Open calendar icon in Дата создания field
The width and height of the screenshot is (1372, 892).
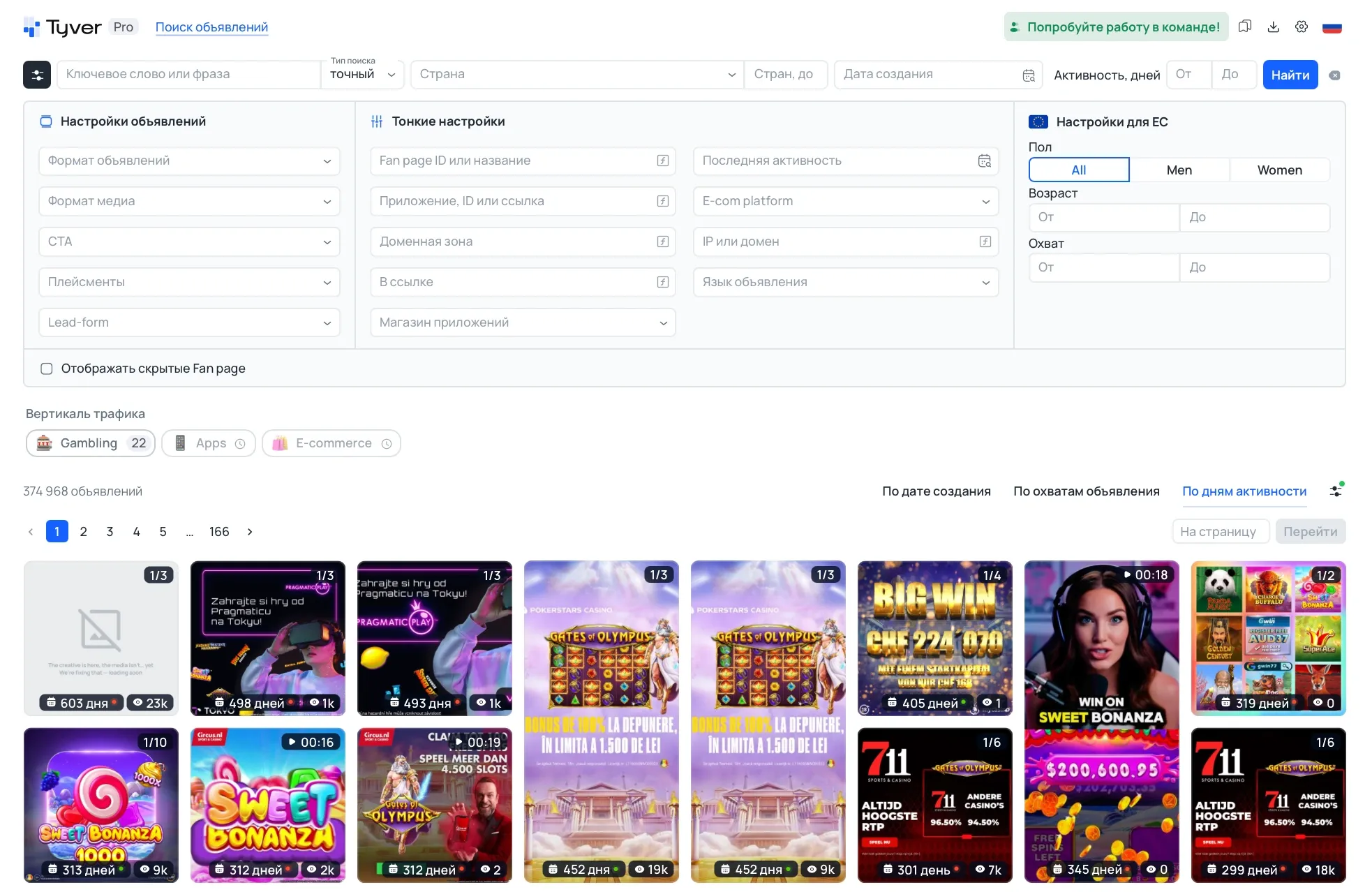click(1029, 75)
